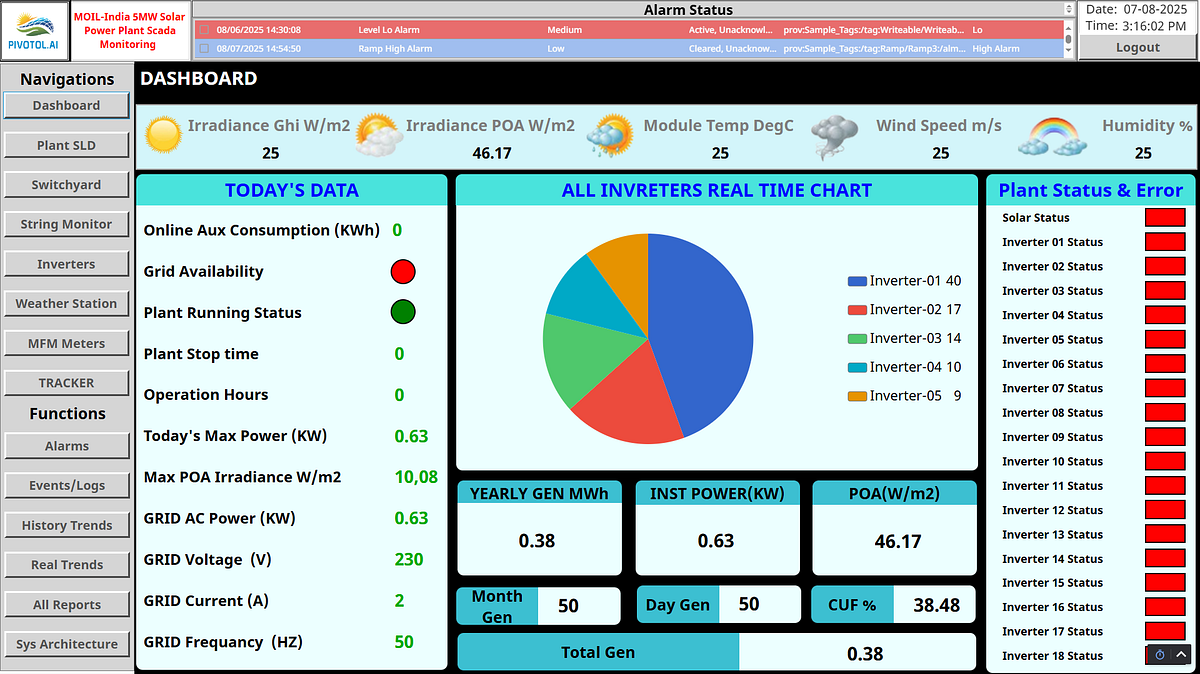The width and height of the screenshot is (1200, 674).
Task: Click the PIVOTOL.AI logo
Action: click(35, 30)
